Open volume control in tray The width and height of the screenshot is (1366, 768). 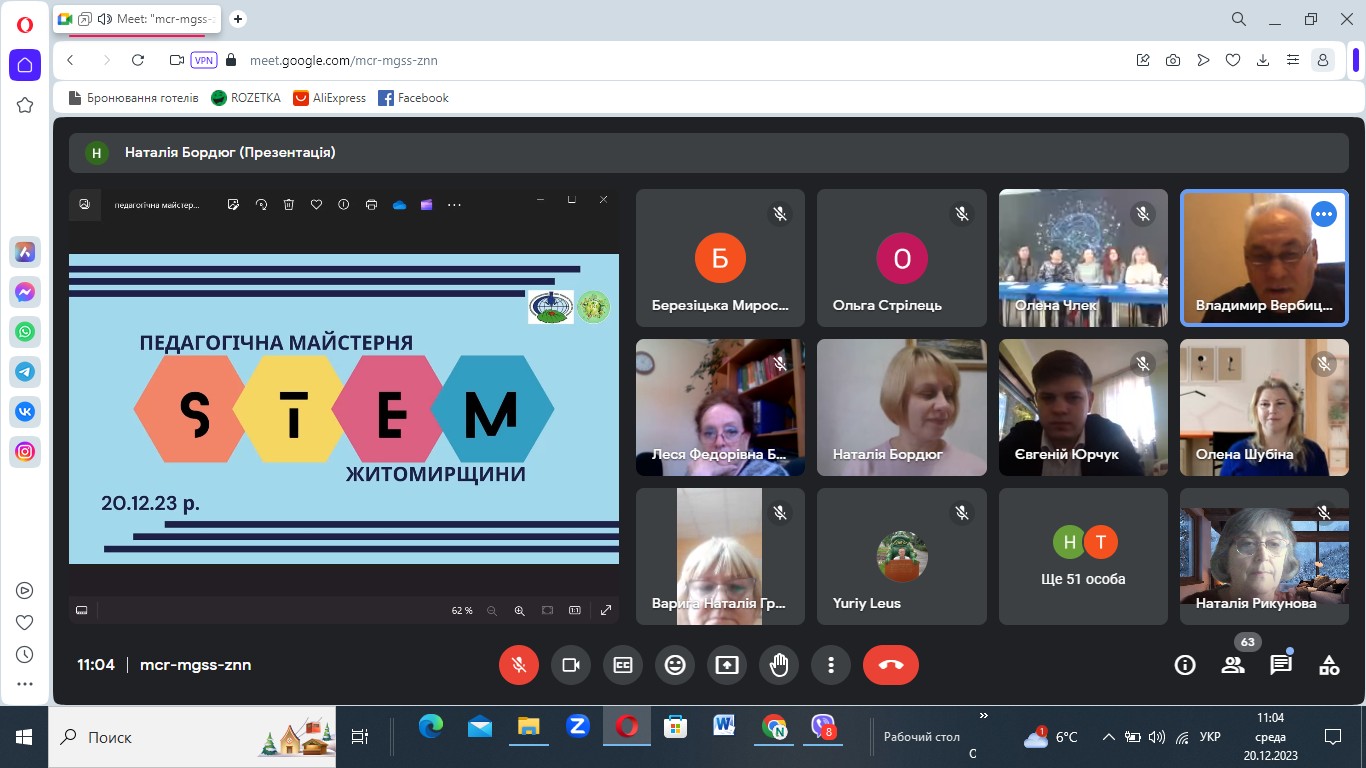1157,737
